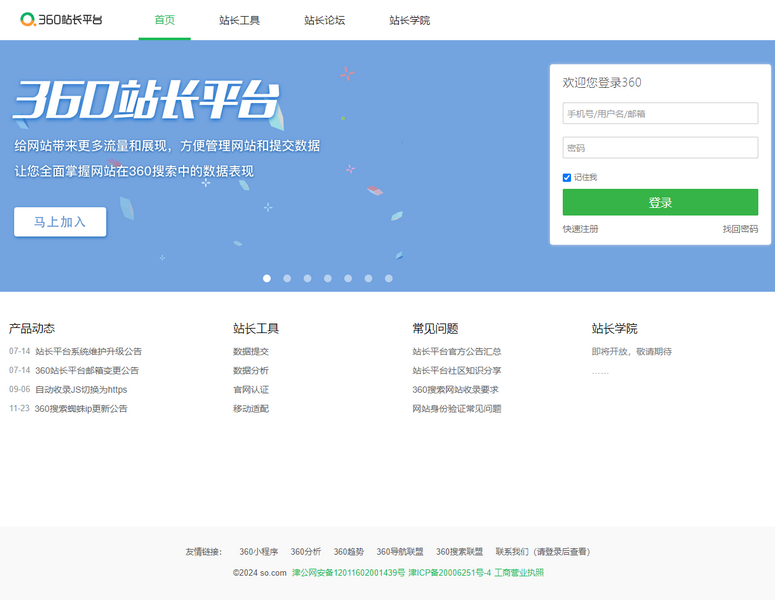This screenshot has width=775, height=600.
Task: Open the 首页 tab
Action: click(x=164, y=20)
